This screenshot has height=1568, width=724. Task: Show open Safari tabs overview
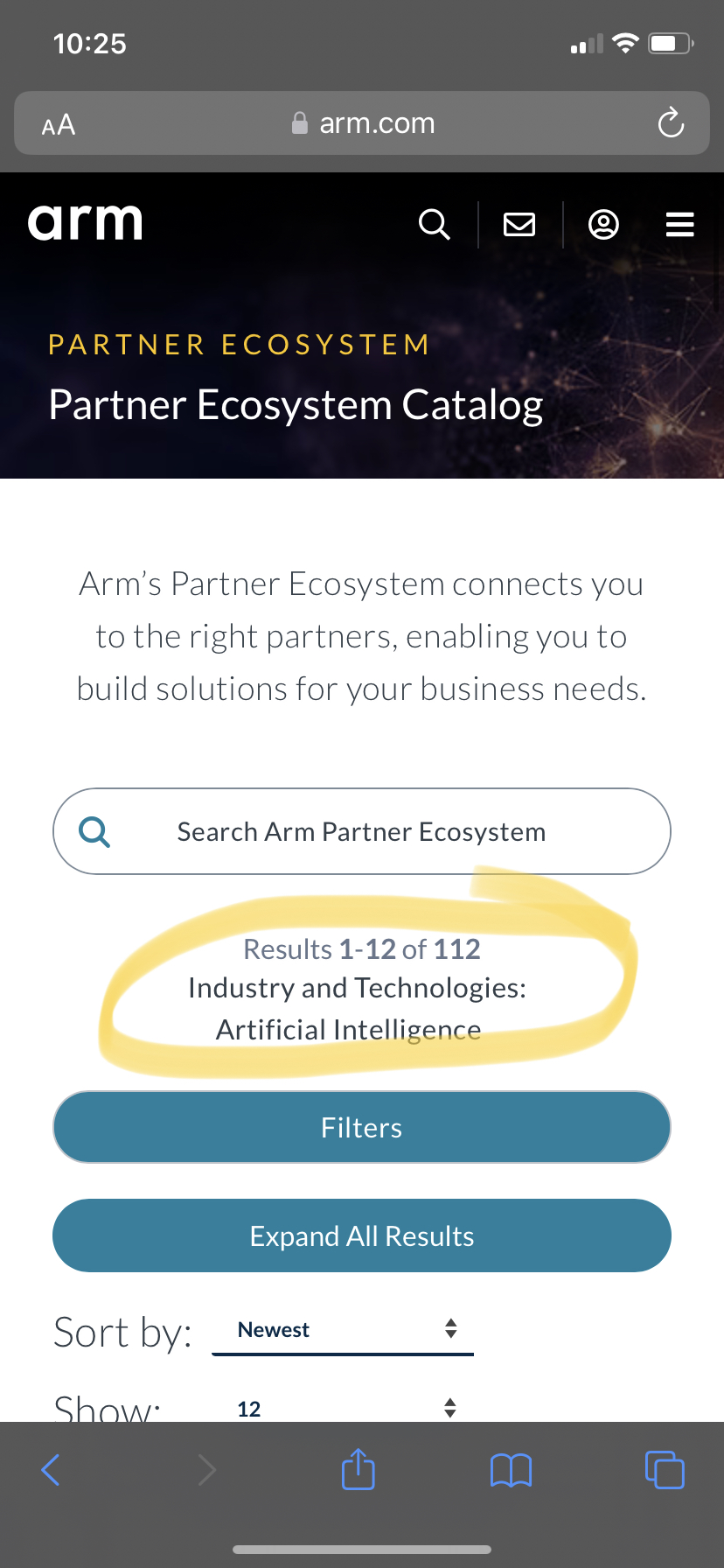coord(664,1470)
